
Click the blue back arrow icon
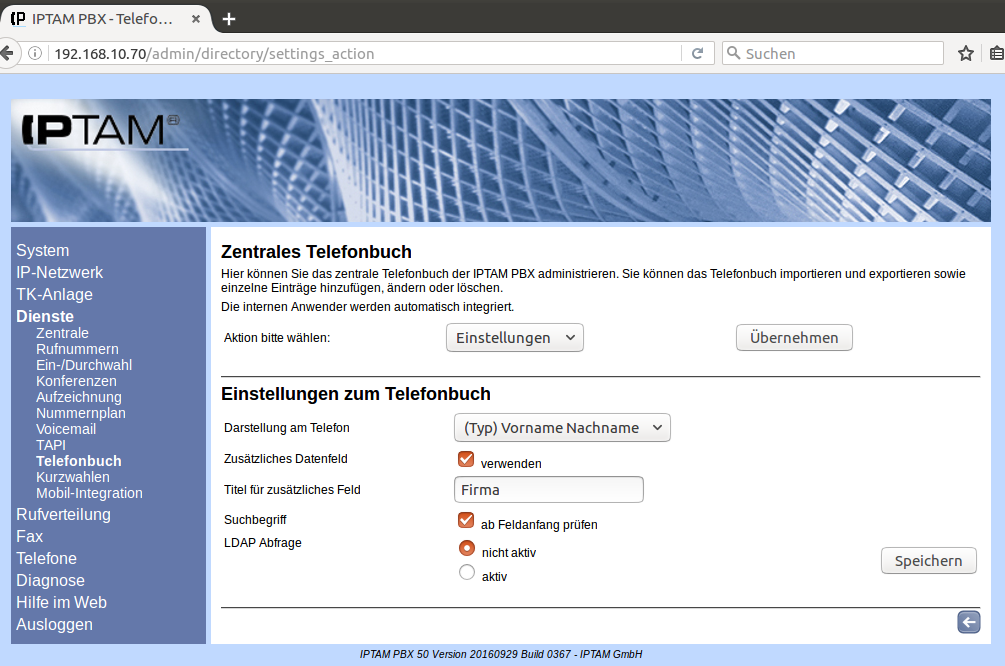pyautogui.click(x=968, y=623)
